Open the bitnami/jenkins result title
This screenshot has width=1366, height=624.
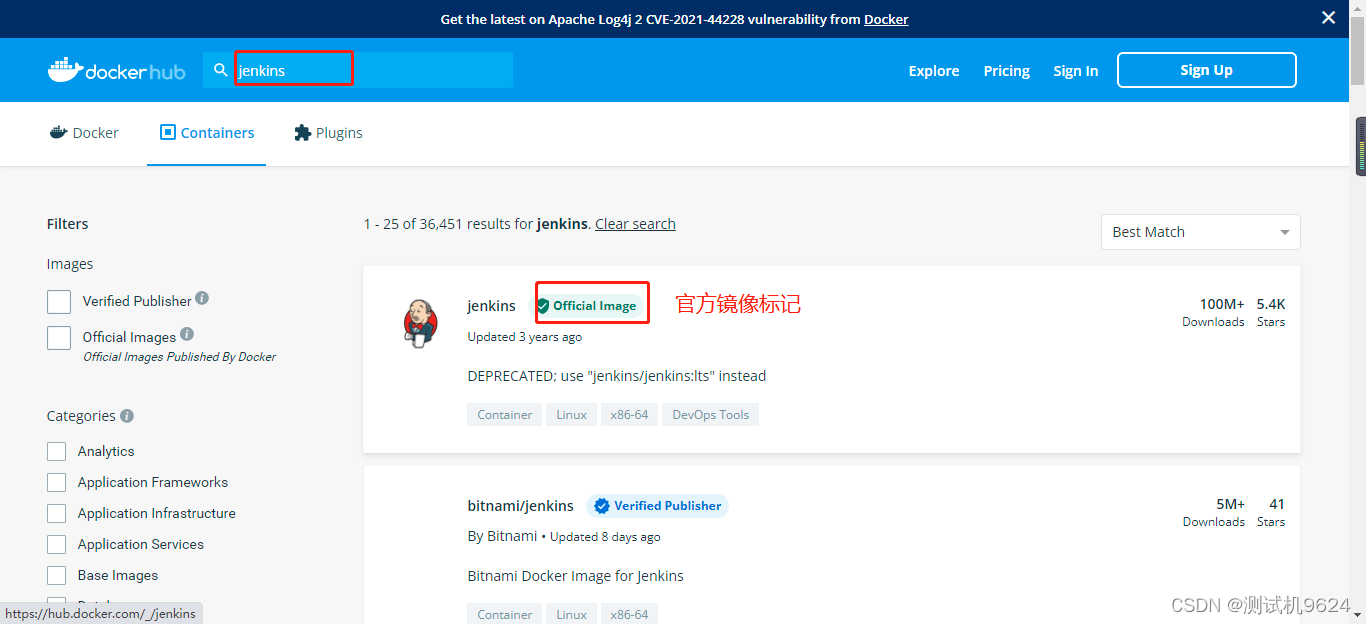tap(520, 506)
